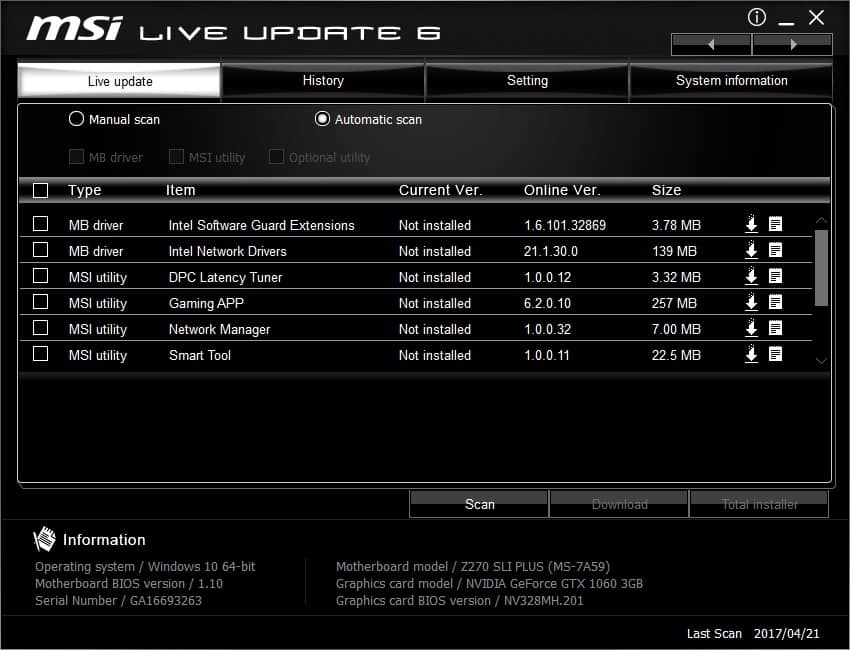850x650 pixels.
Task: Click Operating system Windows 10 64-bit text
Action: (145, 567)
